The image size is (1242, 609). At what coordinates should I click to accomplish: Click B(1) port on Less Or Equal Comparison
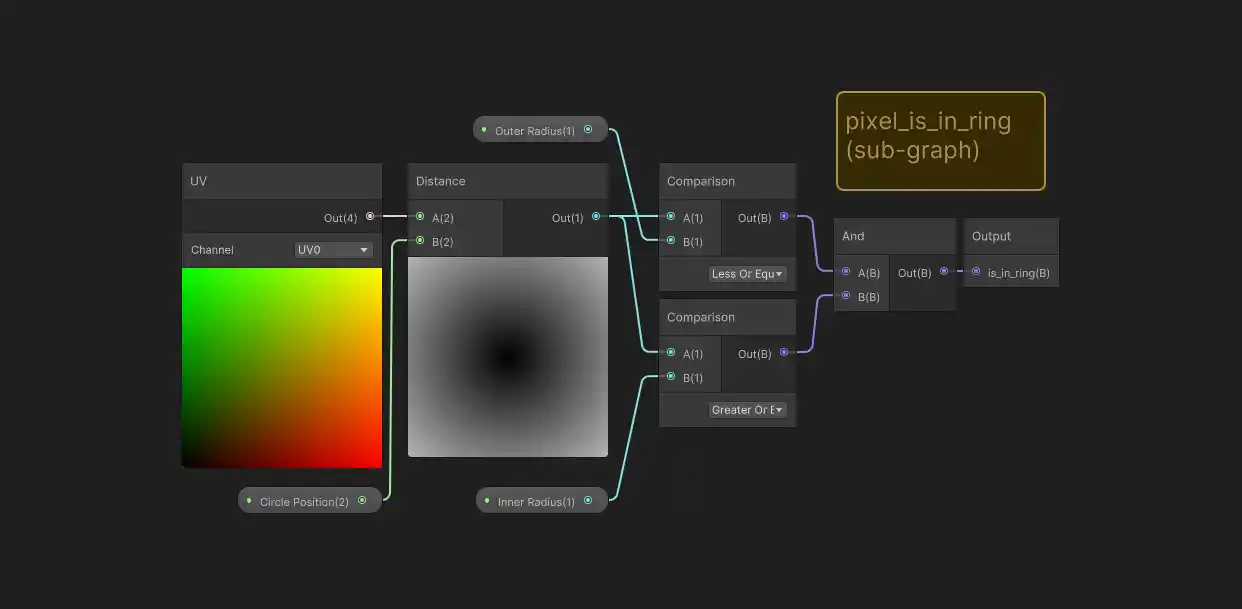671,241
